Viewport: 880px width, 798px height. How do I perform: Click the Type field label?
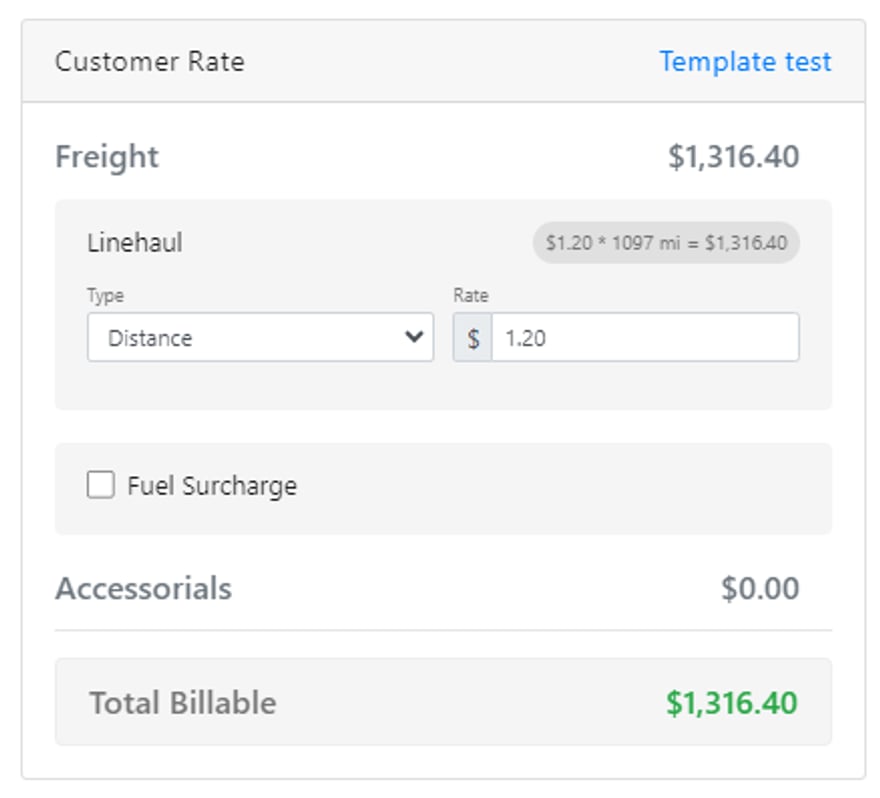click(x=106, y=295)
